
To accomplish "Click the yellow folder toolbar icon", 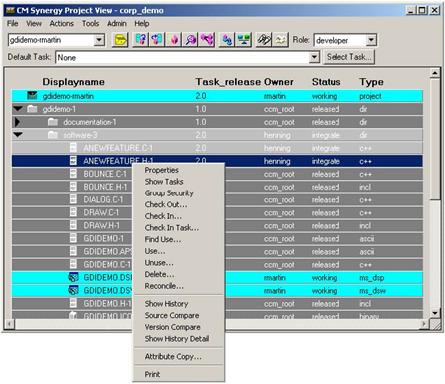I will coord(120,40).
